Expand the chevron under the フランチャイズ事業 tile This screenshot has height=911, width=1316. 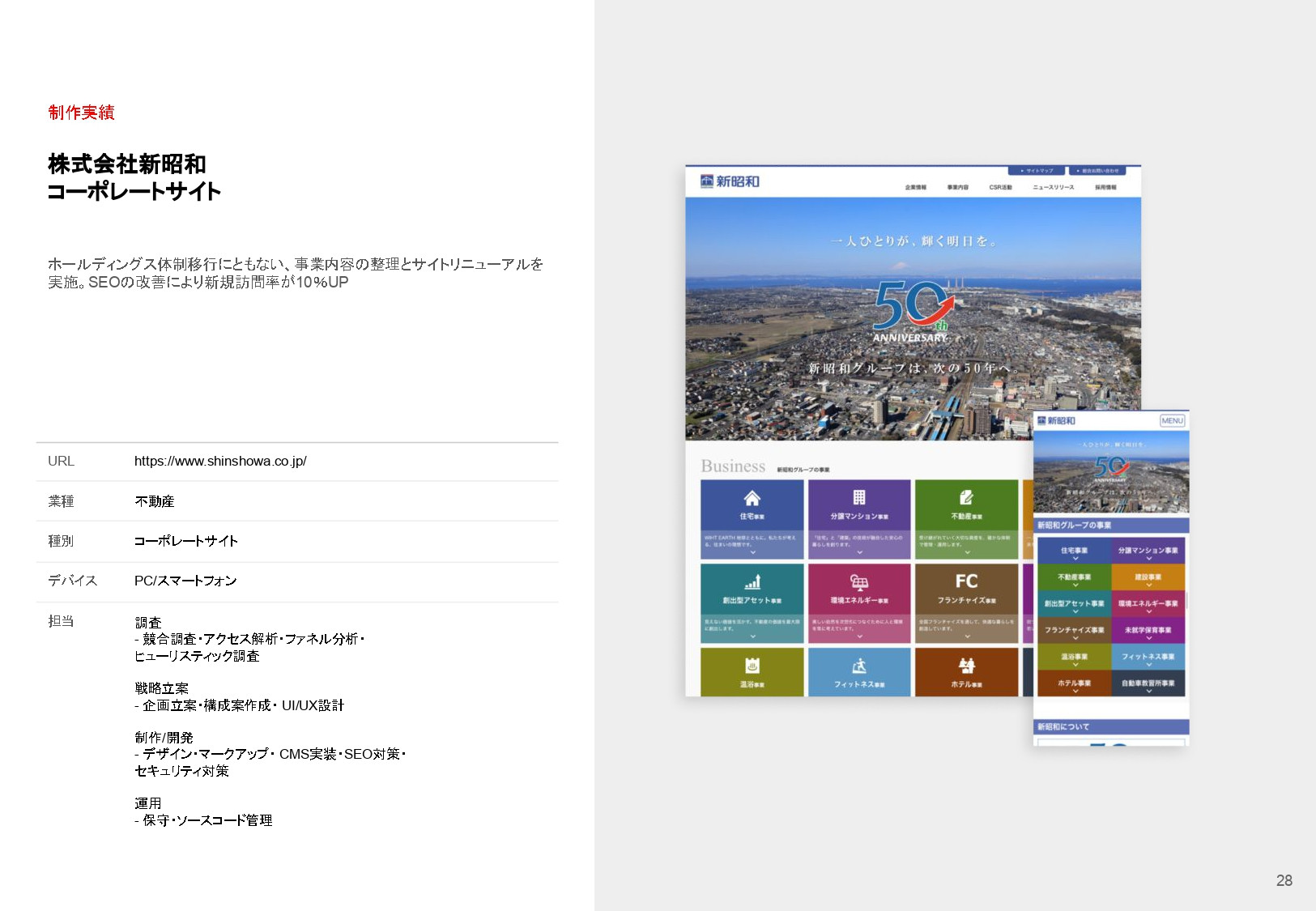tap(967, 636)
